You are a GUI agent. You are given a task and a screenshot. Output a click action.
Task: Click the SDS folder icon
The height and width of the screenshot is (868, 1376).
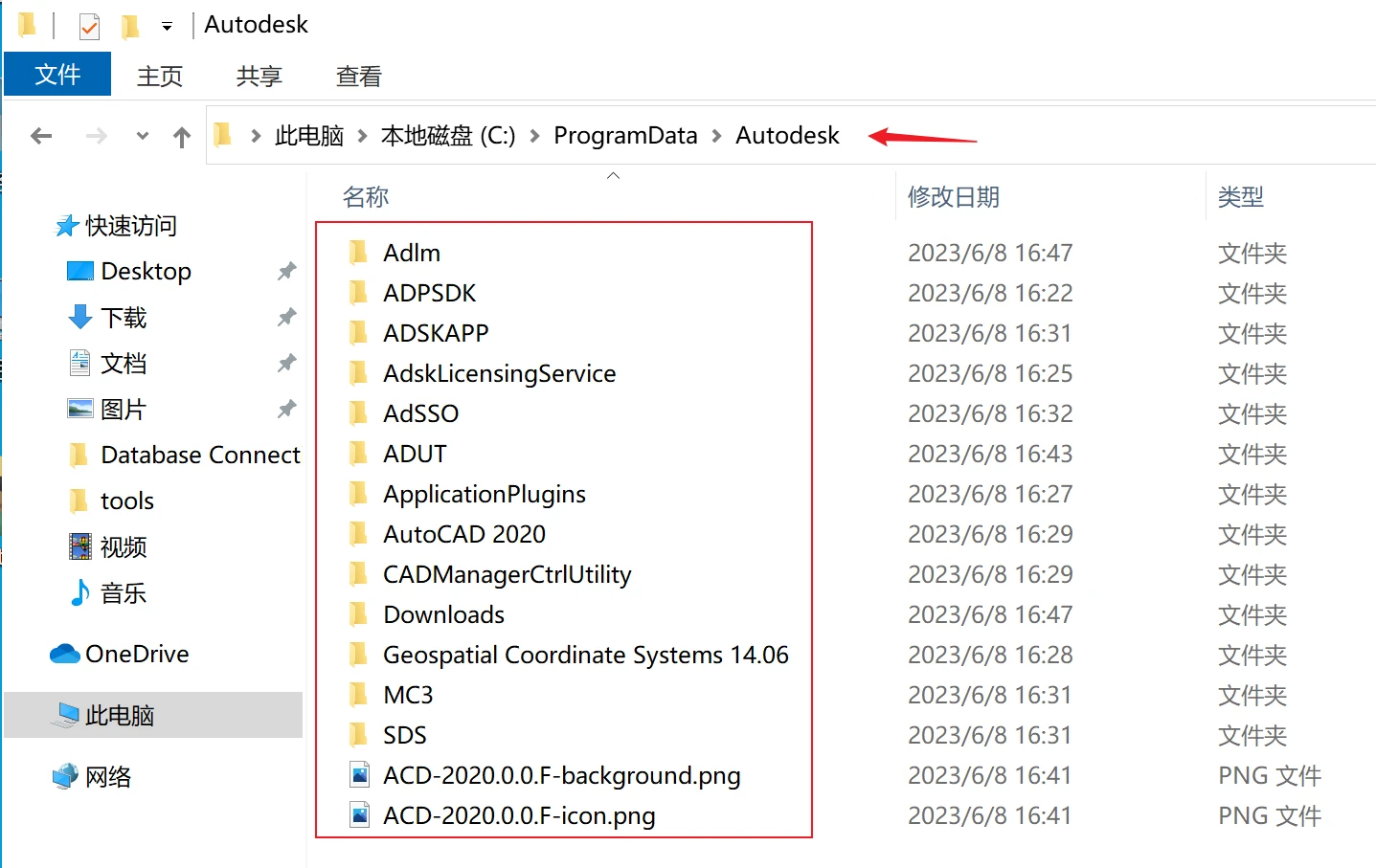pos(359,735)
